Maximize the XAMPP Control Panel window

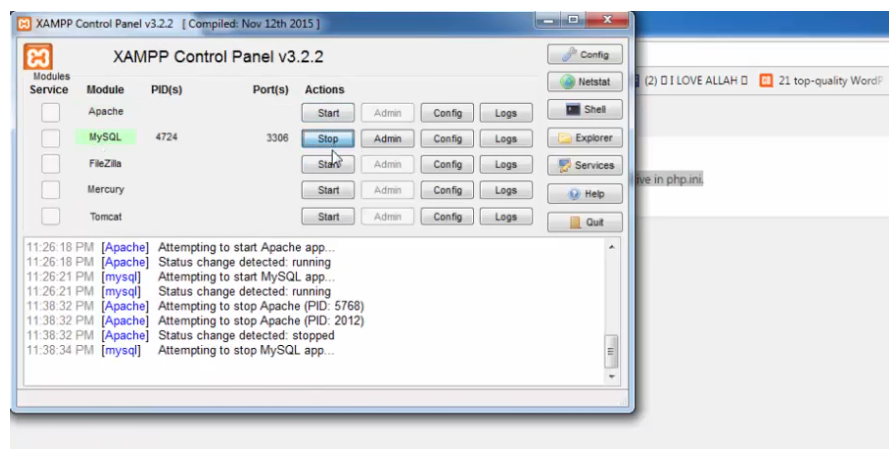coord(573,20)
